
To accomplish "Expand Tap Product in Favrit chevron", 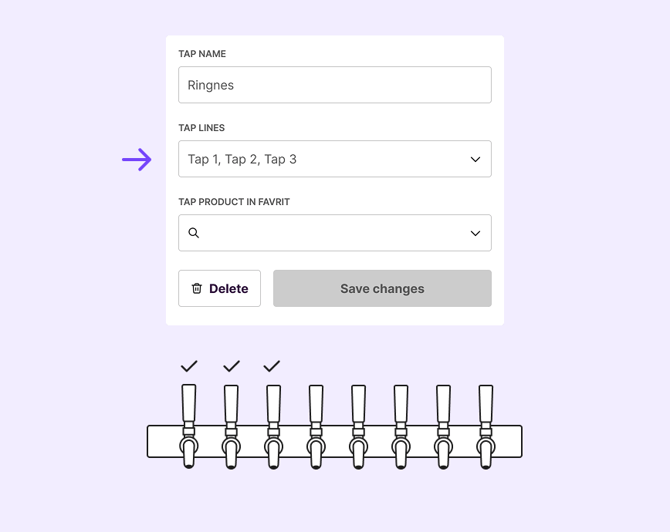I will click(475, 233).
